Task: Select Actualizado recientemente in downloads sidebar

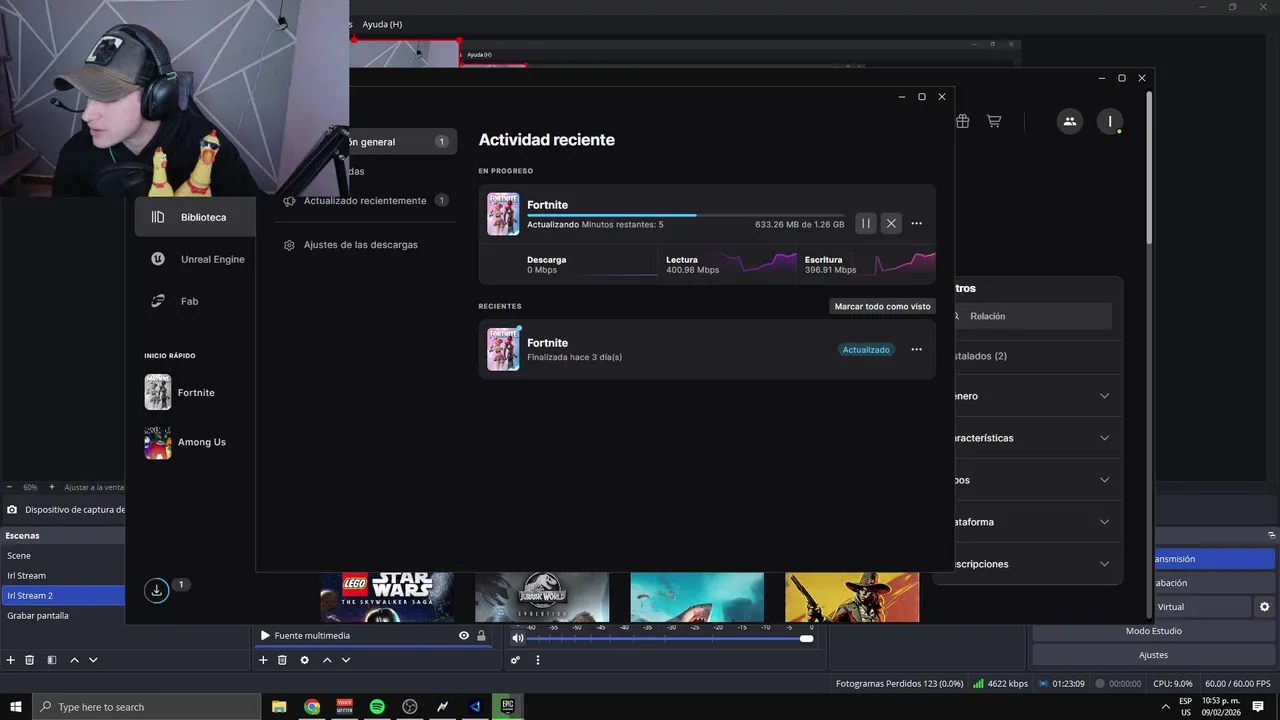Action: [367, 200]
